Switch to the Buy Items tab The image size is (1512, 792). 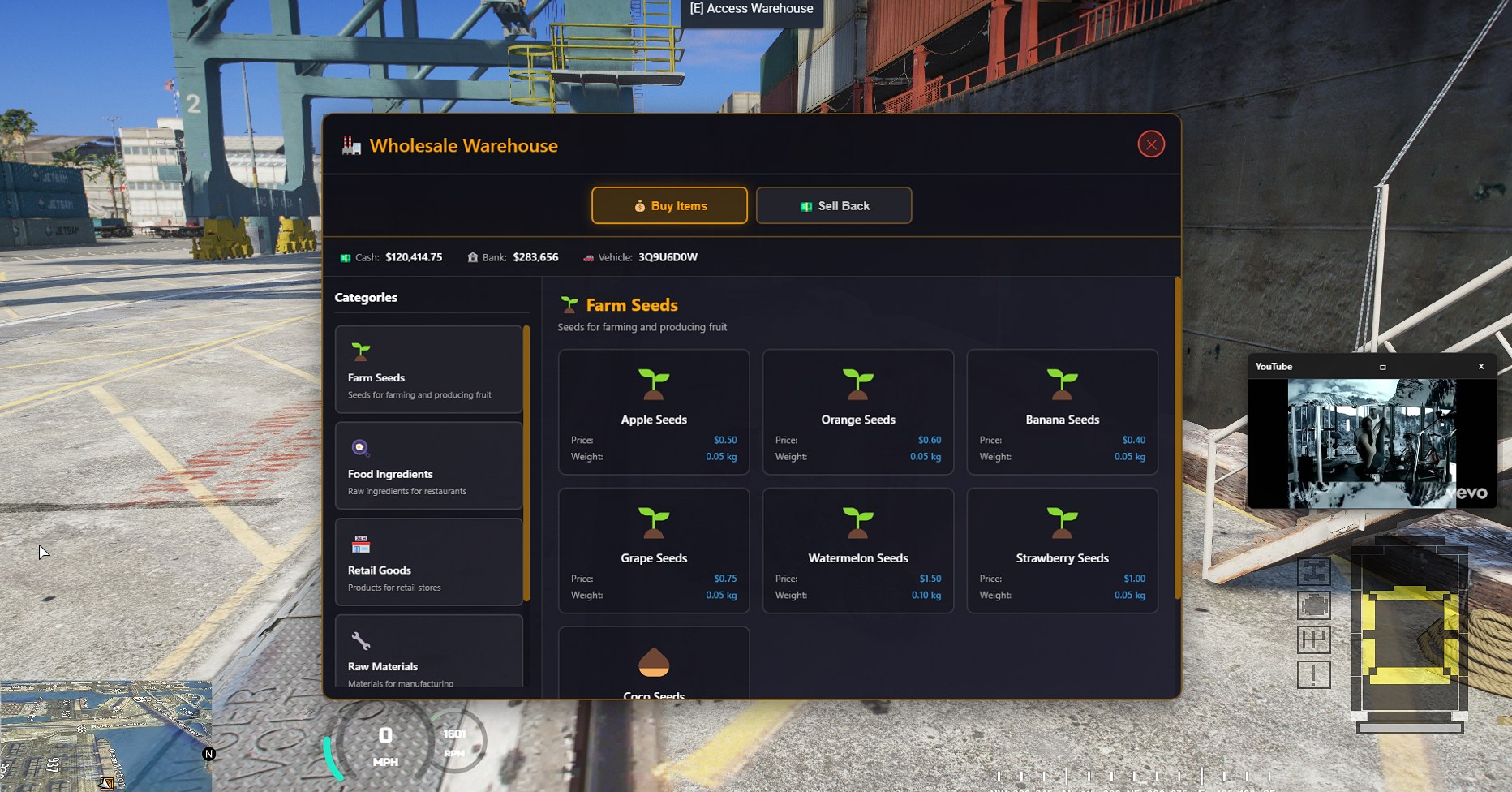(669, 205)
